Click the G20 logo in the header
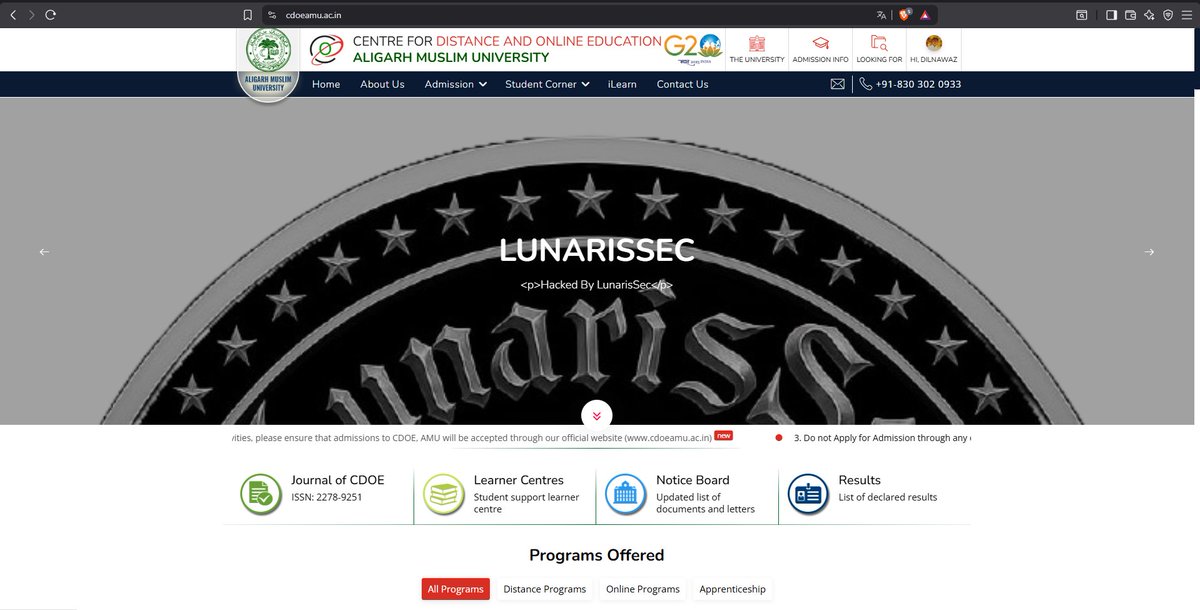Screen dimensions: 1200x610 (692, 48)
